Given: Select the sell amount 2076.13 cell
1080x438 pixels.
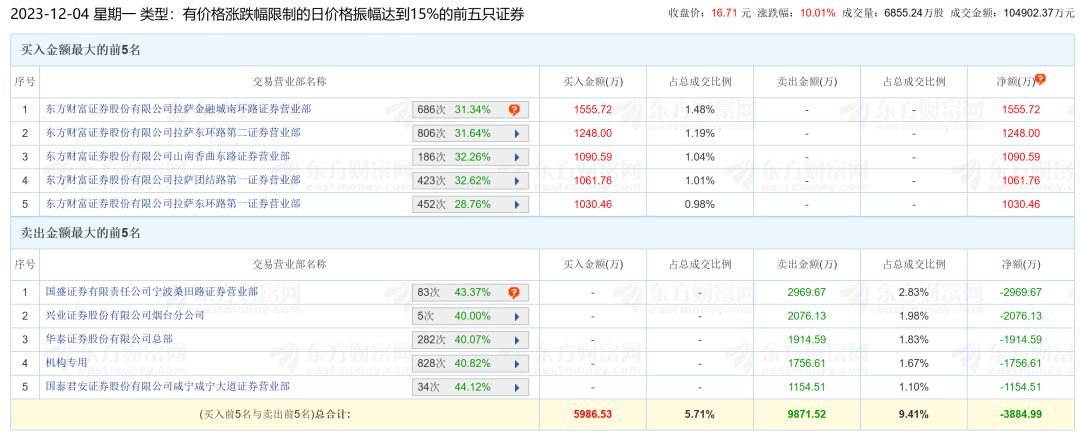Looking at the screenshot, I should [807, 316].
